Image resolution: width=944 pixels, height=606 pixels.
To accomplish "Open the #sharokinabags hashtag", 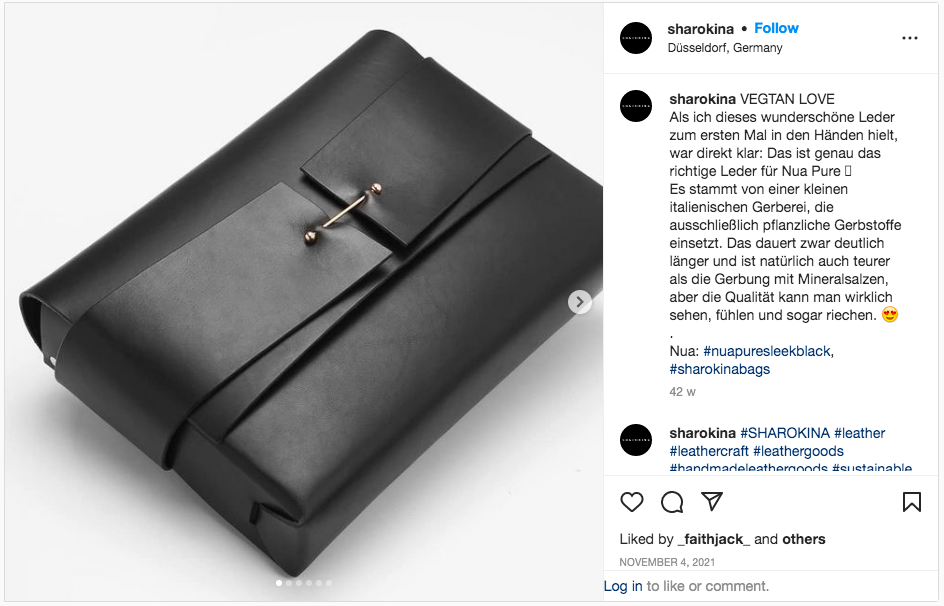I will [719, 369].
